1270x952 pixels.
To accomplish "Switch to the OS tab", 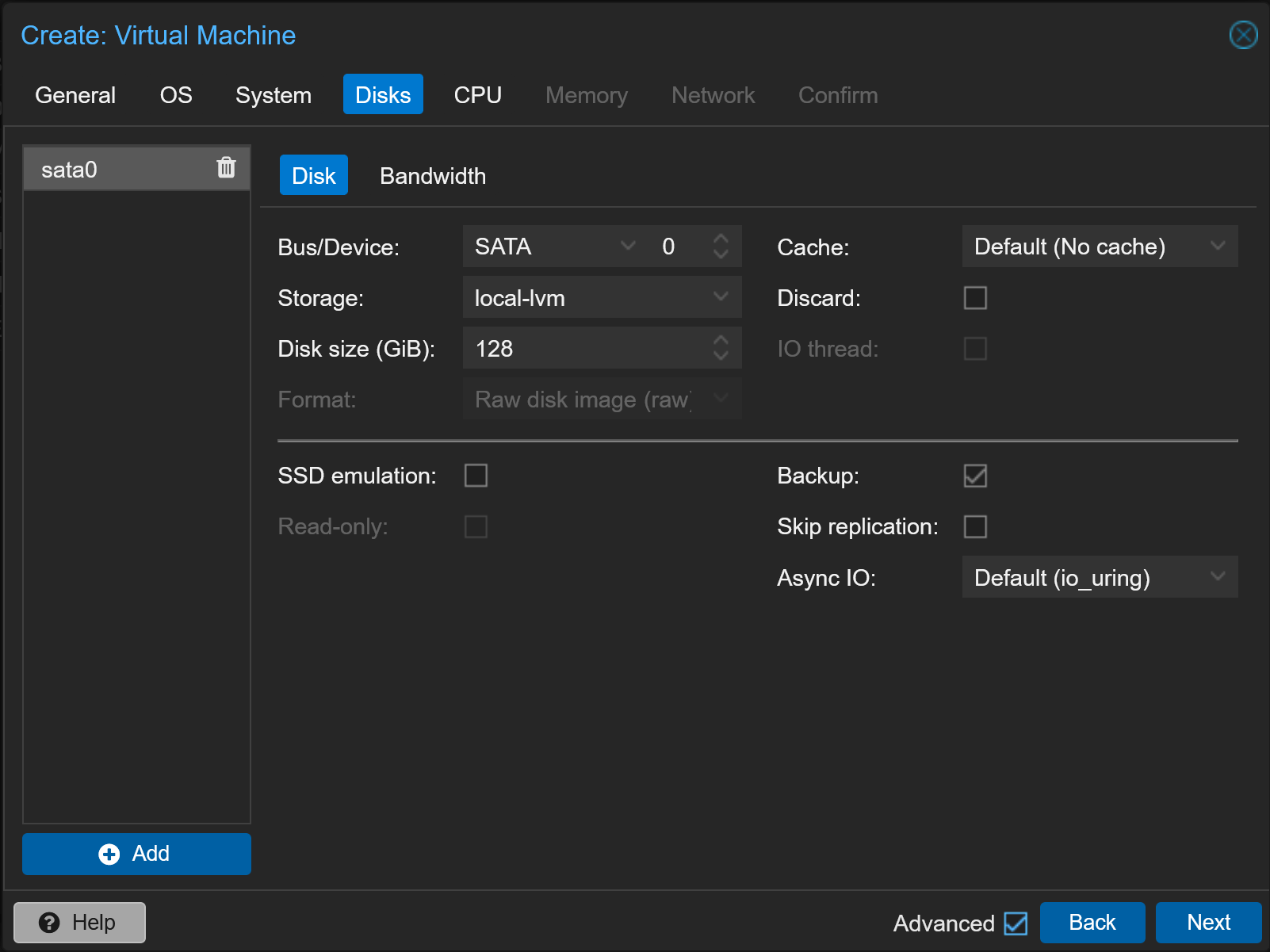I will click(176, 95).
